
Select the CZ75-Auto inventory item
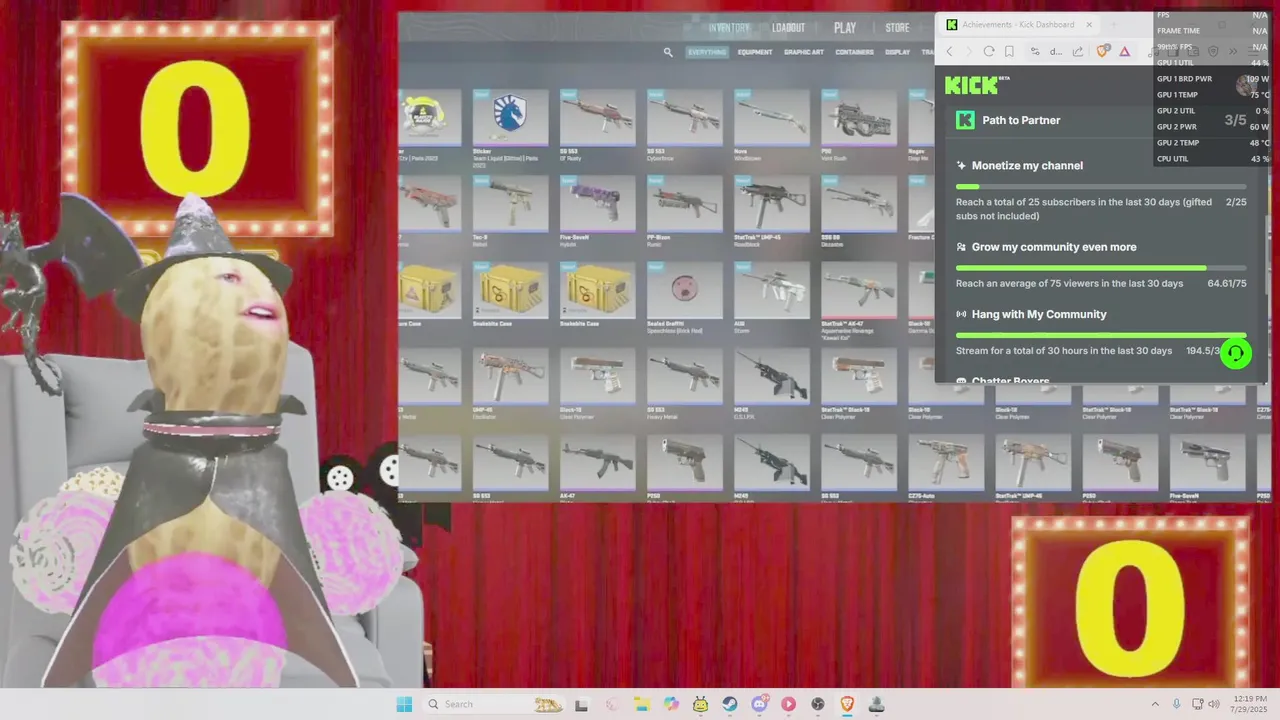pyautogui.click(x=946, y=462)
